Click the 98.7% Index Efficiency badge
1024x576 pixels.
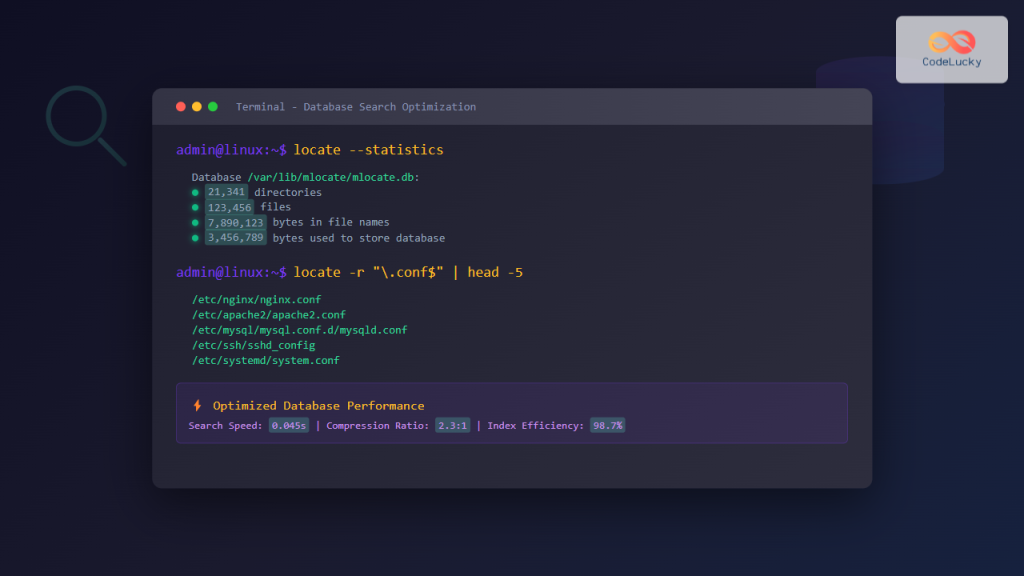tap(607, 425)
